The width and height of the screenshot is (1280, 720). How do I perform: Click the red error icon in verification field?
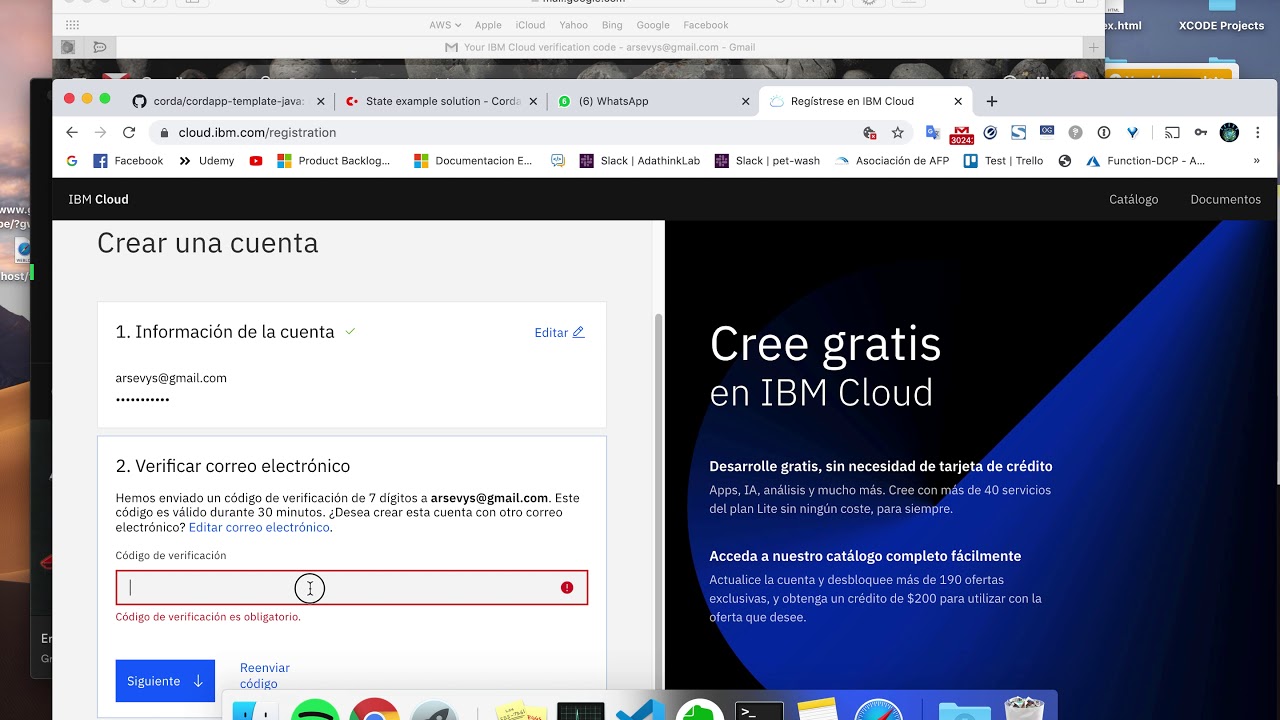point(567,588)
